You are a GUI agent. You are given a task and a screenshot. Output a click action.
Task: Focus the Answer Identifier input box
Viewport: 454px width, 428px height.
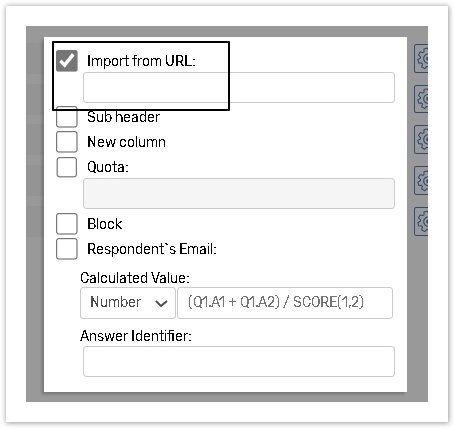pos(239,361)
